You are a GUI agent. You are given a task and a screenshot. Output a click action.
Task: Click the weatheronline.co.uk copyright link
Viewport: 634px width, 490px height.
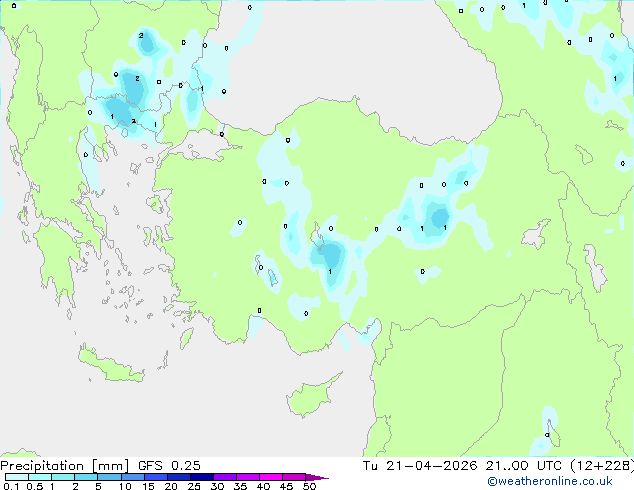point(550,481)
